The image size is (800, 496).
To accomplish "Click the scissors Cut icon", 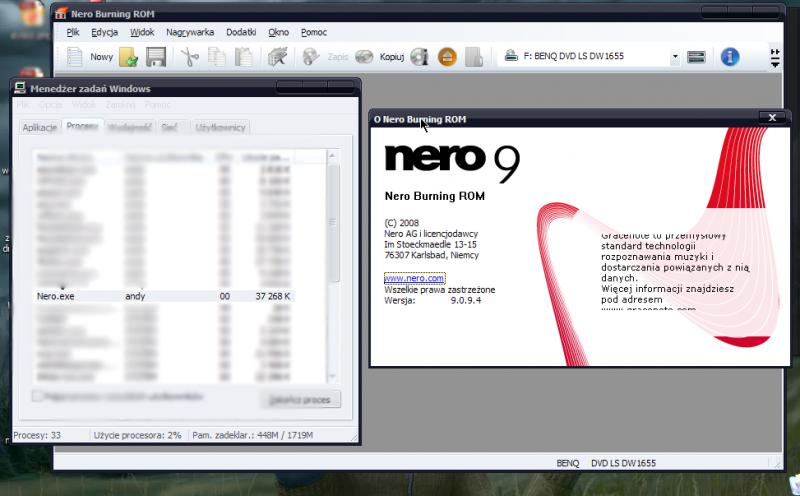I will pyautogui.click(x=190, y=57).
